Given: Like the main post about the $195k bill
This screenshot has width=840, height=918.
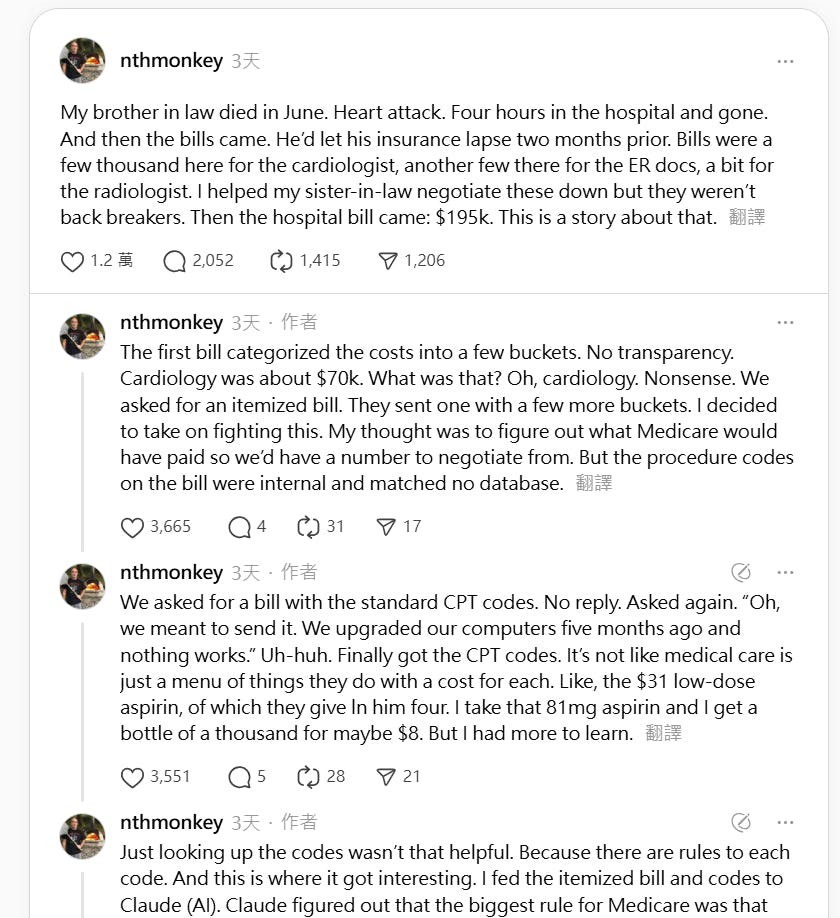Looking at the screenshot, I should (73, 261).
